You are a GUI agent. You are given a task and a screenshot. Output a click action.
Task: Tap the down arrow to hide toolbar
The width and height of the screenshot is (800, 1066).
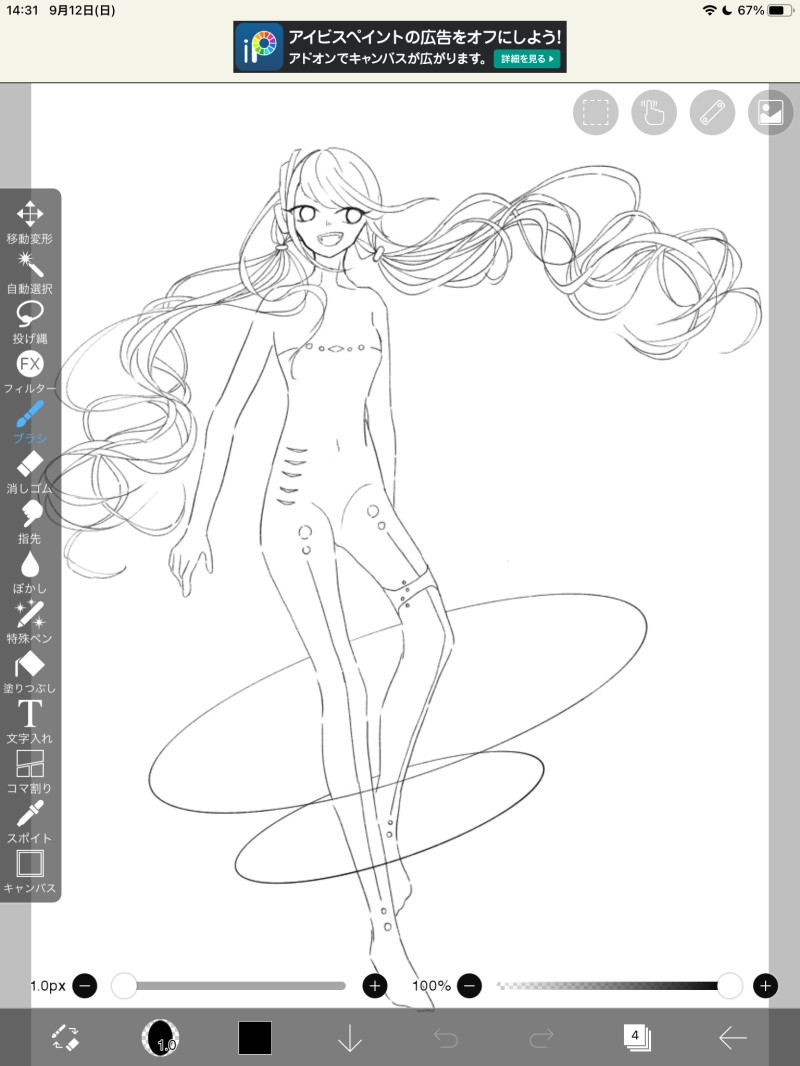[350, 1037]
